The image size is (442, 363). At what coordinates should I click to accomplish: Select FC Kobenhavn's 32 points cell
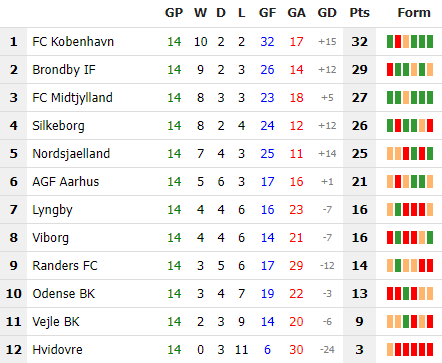pyautogui.click(x=359, y=42)
